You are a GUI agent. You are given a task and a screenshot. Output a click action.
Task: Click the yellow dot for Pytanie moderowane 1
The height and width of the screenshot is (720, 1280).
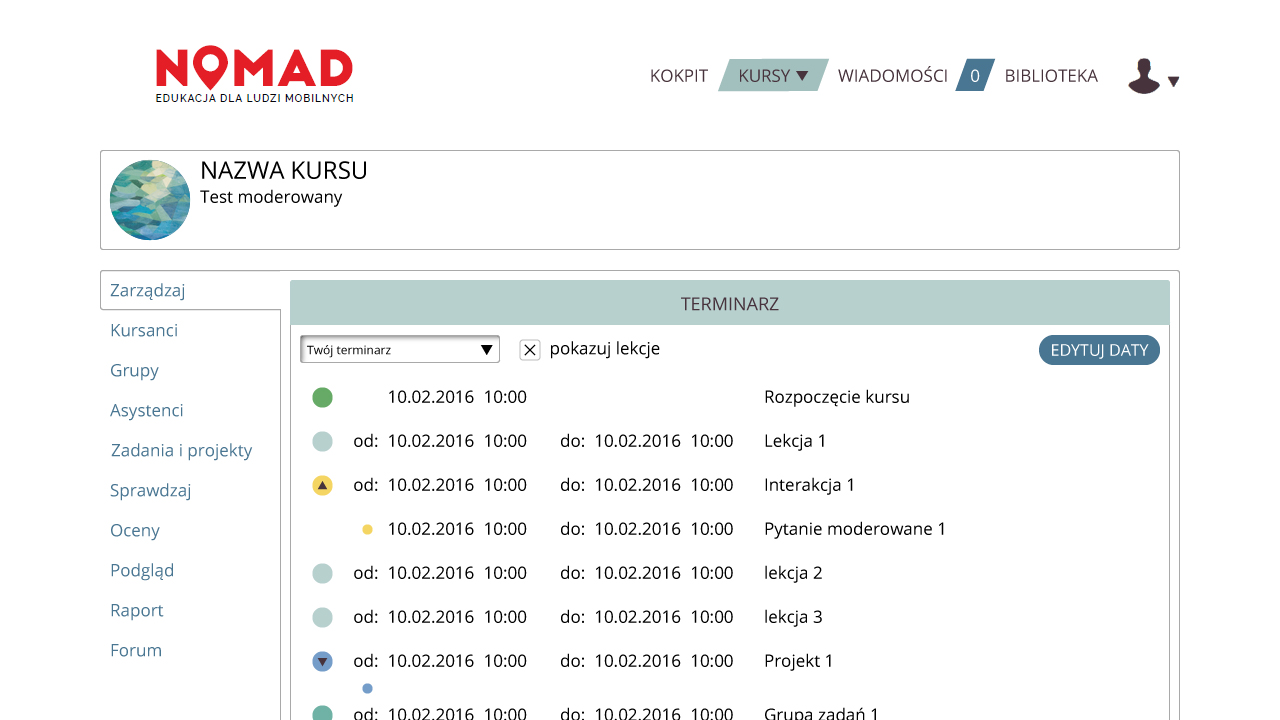[367, 529]
